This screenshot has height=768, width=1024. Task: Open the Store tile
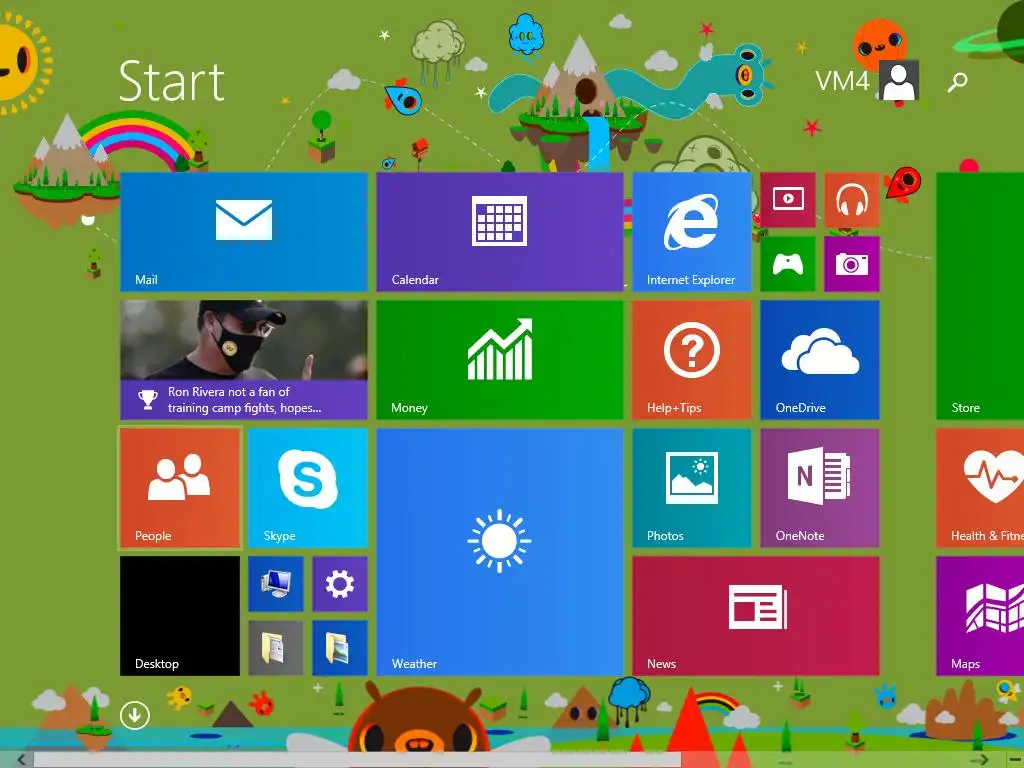click(980, 296)
